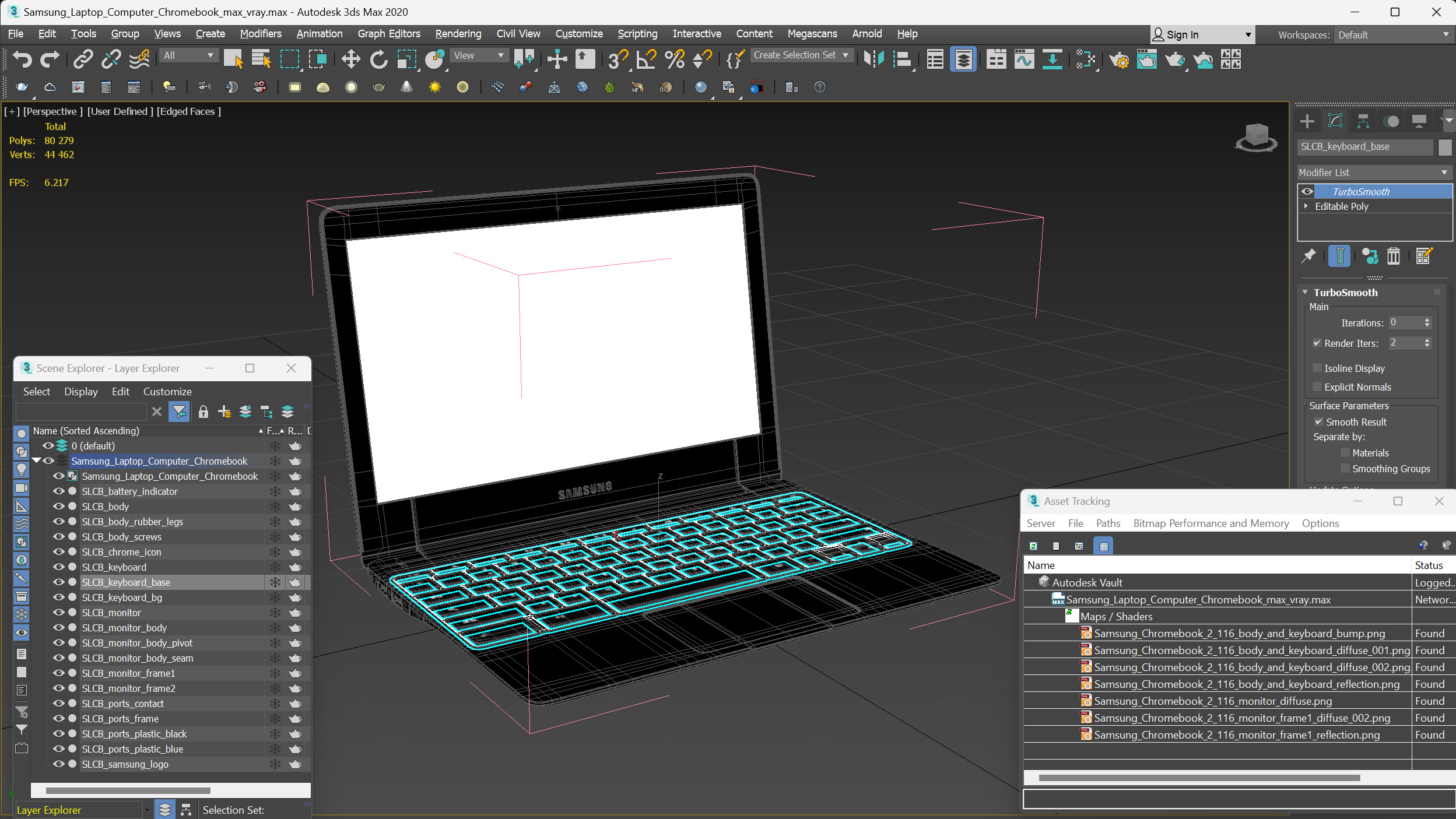
Task: Open Paths menu in Asset Tracking
Action: [x=1108, y=523]
